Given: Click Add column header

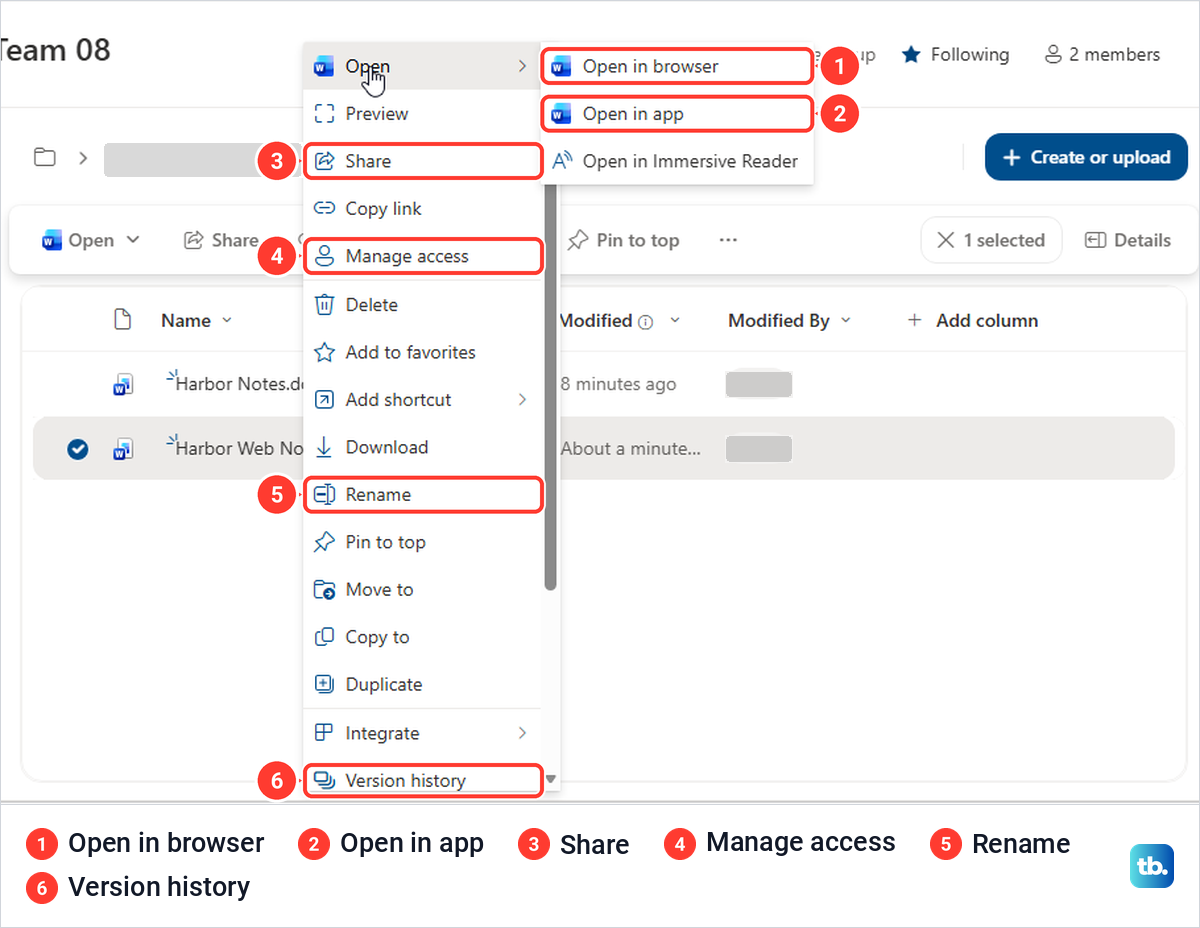Looking at the screenshot, I should tap(972, 321).
